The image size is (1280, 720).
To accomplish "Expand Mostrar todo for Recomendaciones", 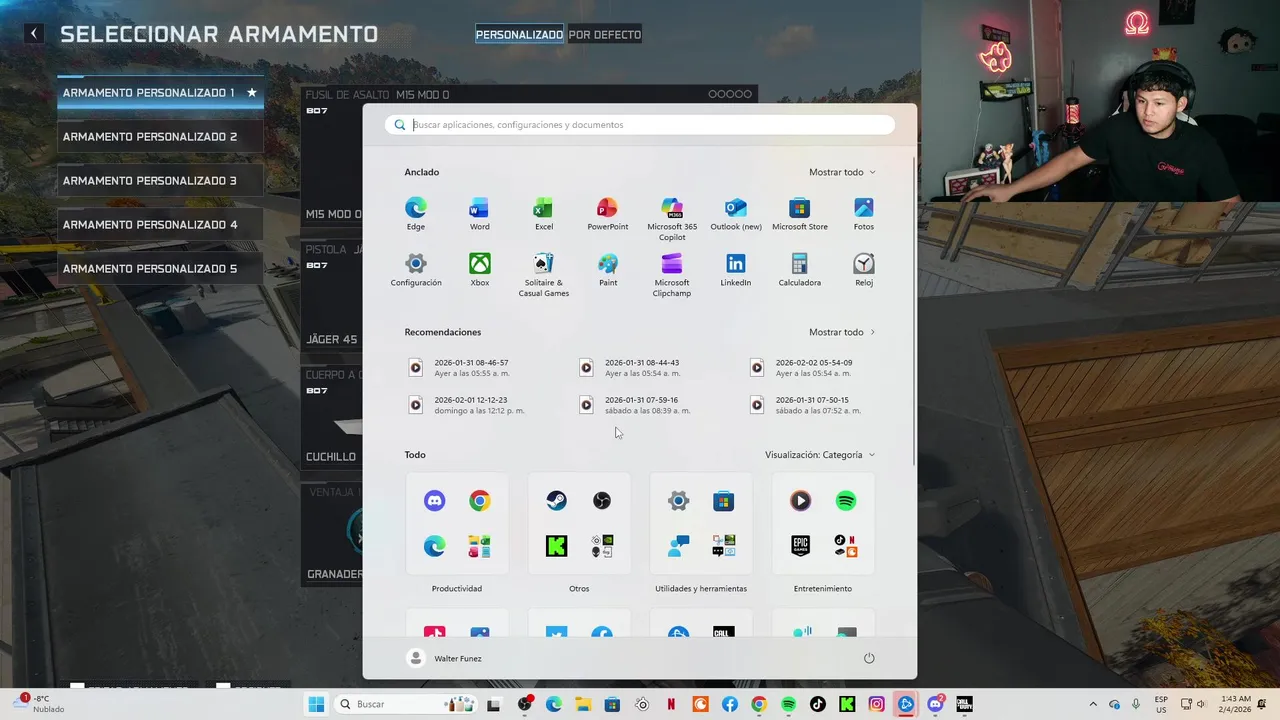I will [842, 332].
